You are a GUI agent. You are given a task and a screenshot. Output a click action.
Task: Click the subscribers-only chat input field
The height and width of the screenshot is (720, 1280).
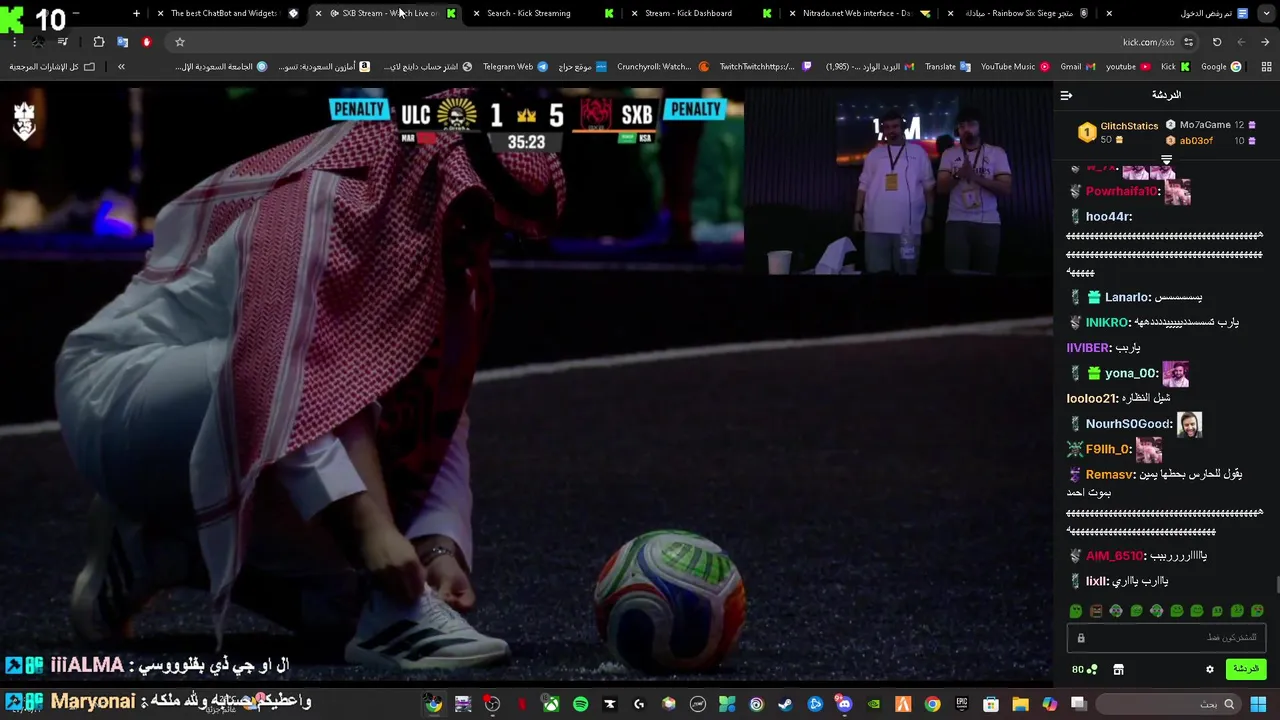pos(1166,638)
